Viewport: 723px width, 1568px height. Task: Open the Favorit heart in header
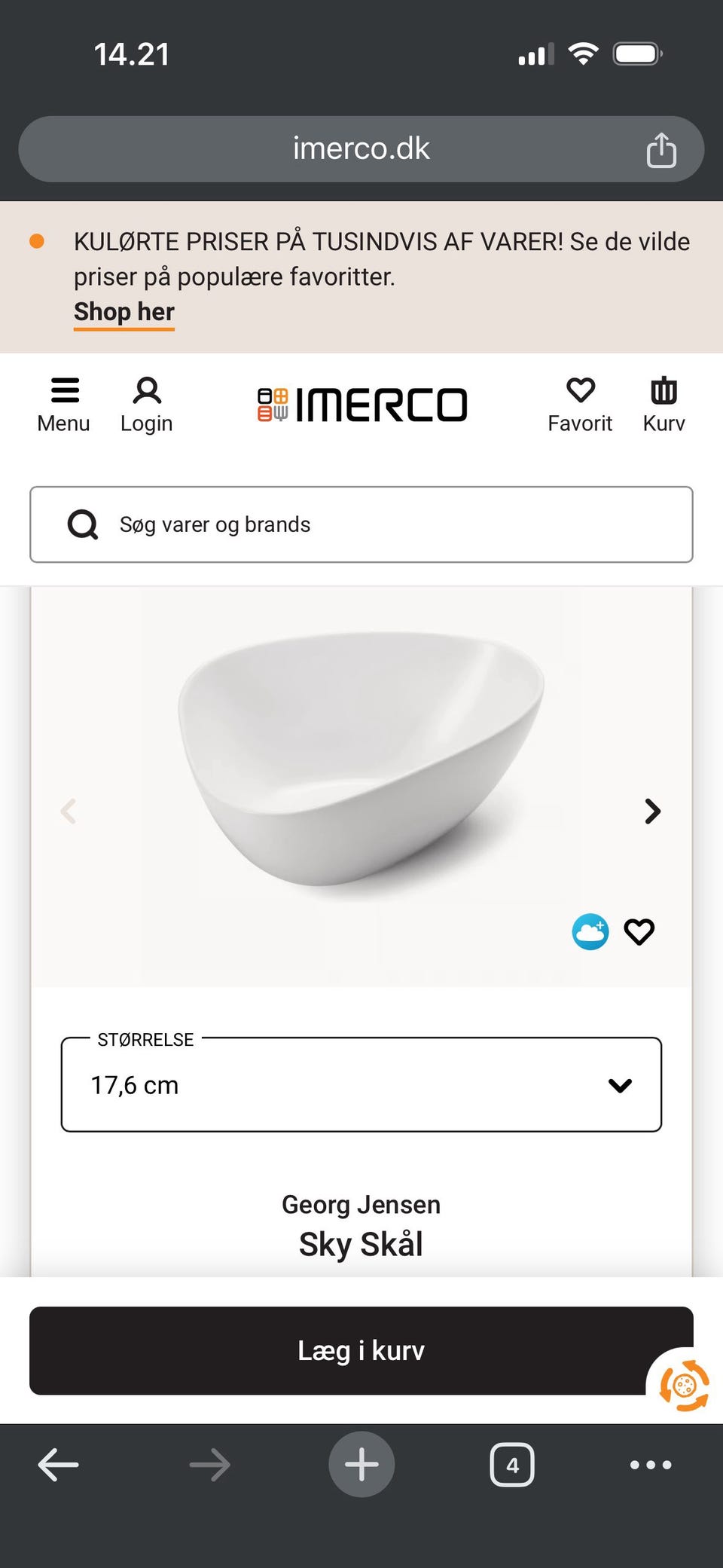pos(580,405)
